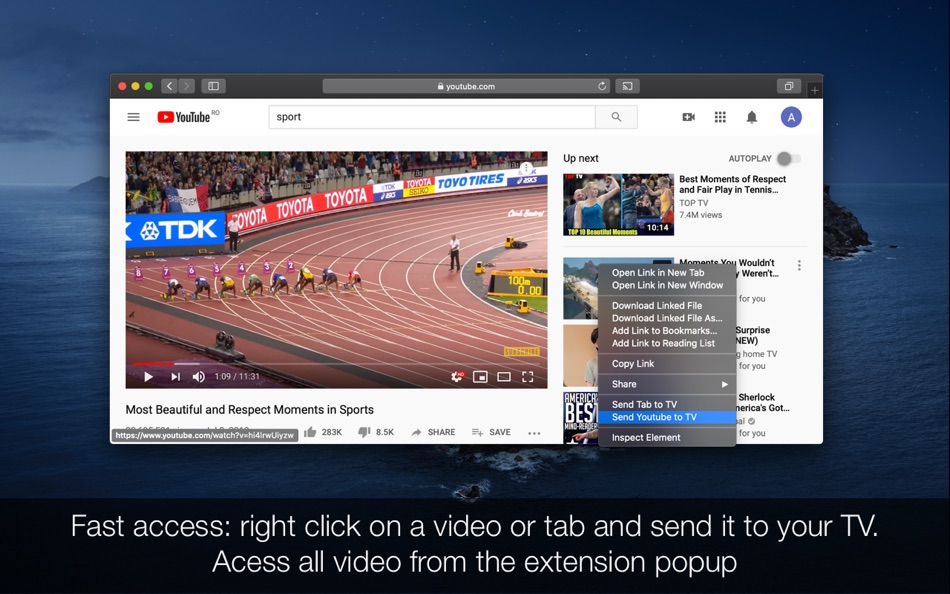
Task: Choose 'Download Linked File'
Action: click(666, 305)
